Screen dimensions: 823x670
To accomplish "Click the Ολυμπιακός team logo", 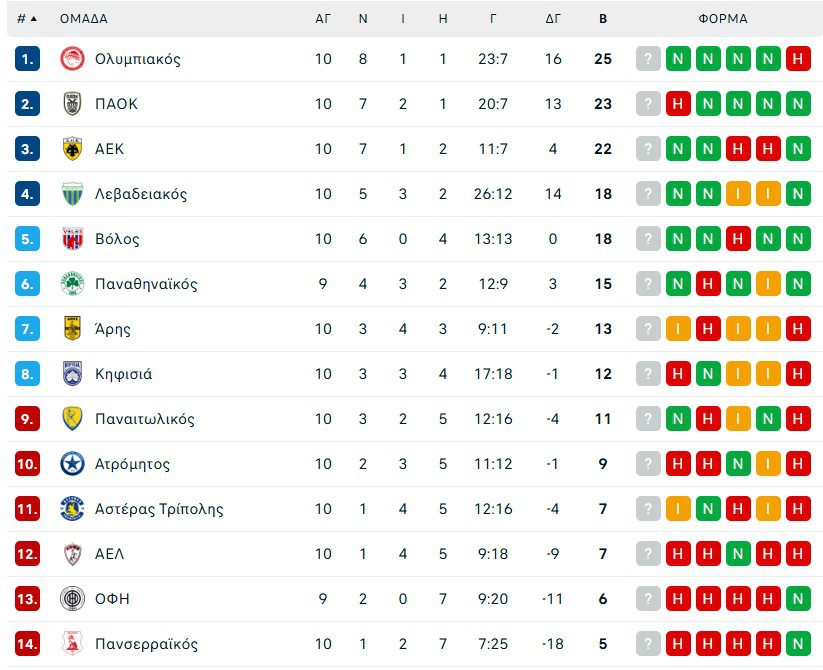I will (72, 59).
